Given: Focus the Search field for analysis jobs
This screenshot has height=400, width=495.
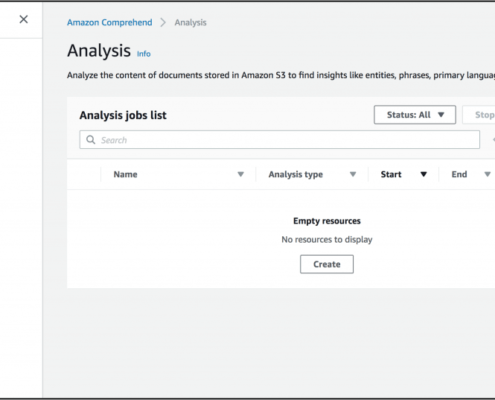Looking at the screenshot, I should (x=279, y=140).
